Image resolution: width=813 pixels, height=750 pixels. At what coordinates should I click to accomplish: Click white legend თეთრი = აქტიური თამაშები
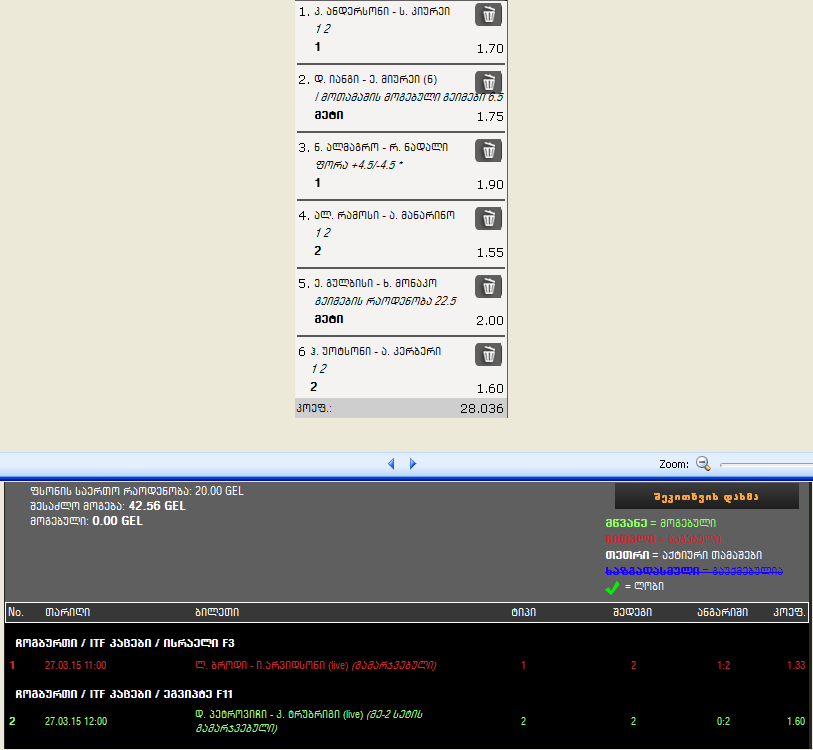(683, 555)
